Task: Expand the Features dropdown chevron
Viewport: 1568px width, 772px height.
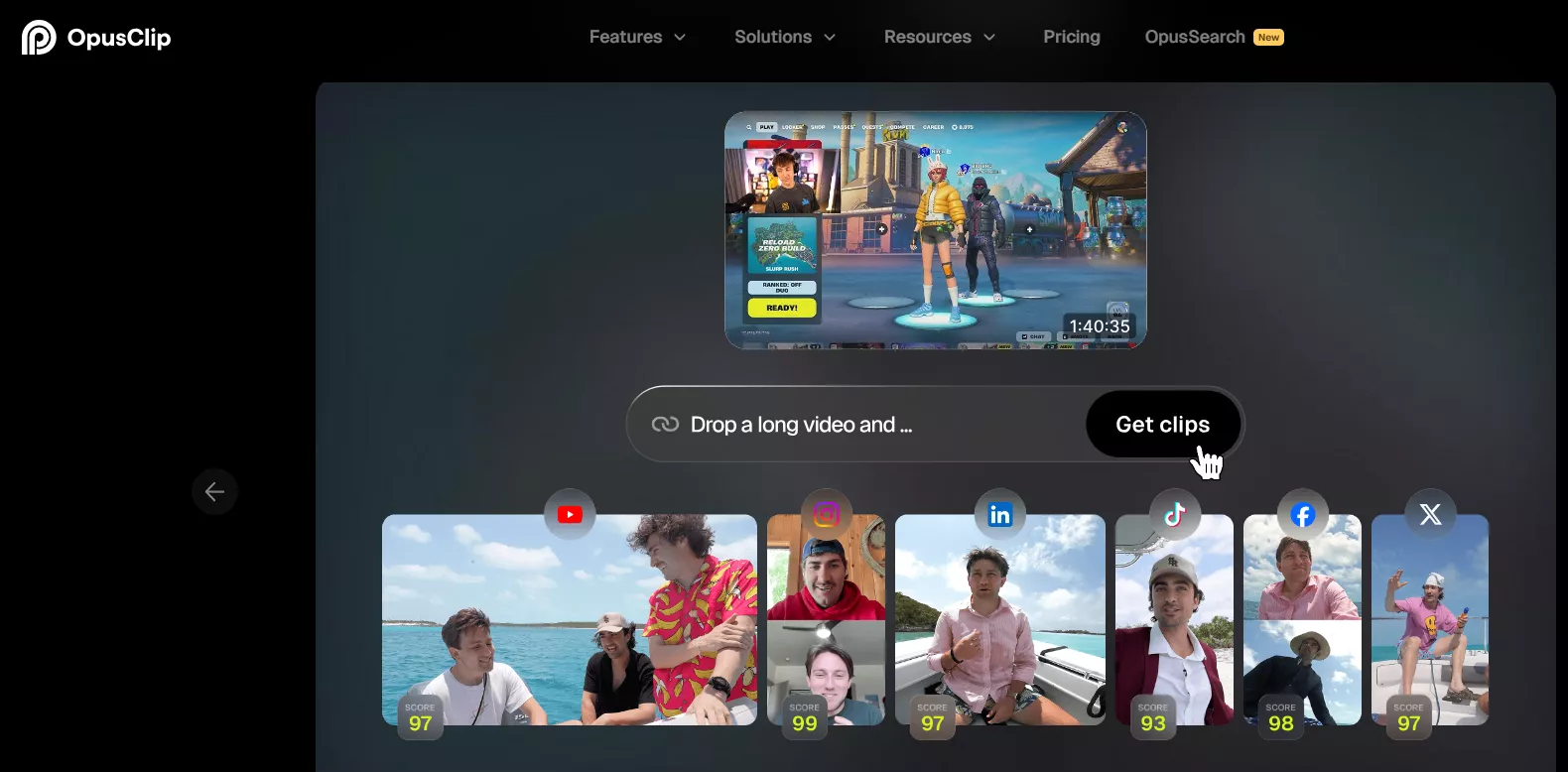Action: point(680,37)
